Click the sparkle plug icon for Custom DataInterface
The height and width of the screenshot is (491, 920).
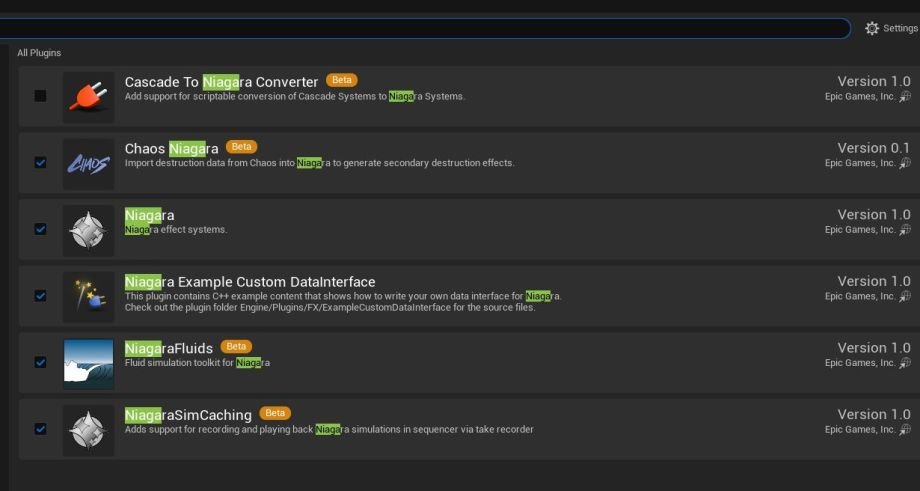[x=89, y=297]
